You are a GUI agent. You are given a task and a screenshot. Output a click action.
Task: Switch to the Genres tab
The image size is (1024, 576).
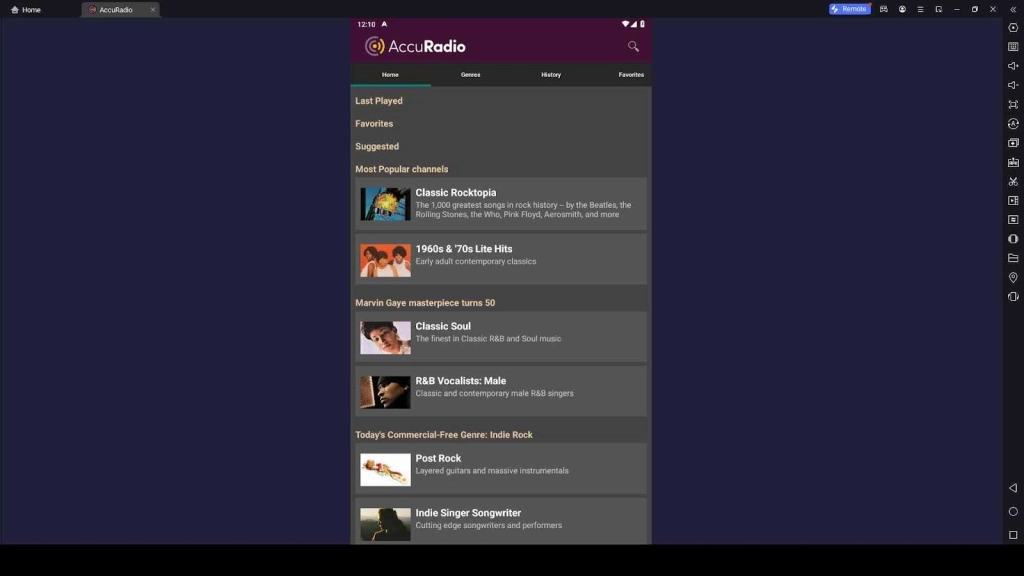(x=470, y=74)
